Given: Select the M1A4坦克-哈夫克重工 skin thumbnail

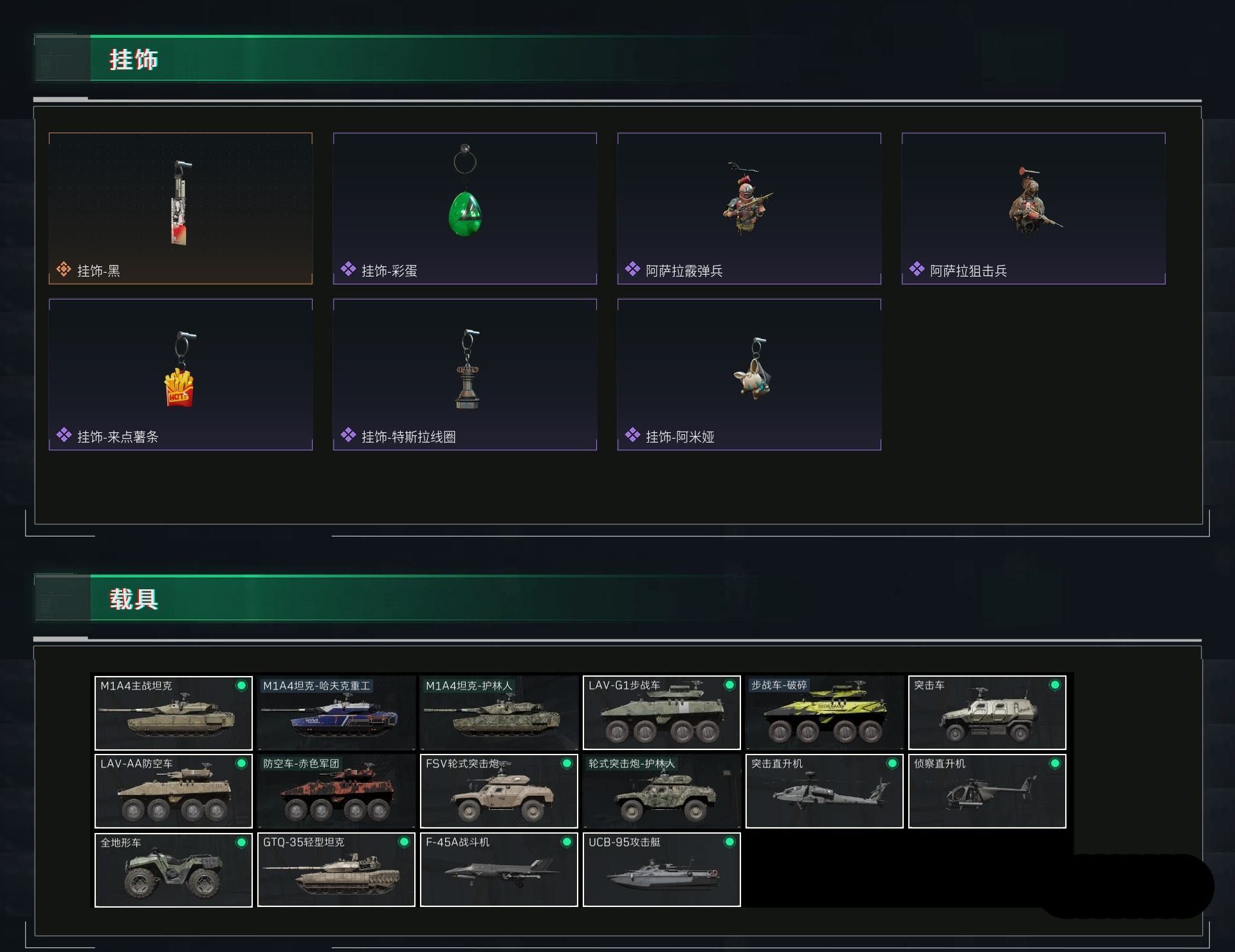Looking at the screenshot, I should pyautogui.click(x=336, y=713).
